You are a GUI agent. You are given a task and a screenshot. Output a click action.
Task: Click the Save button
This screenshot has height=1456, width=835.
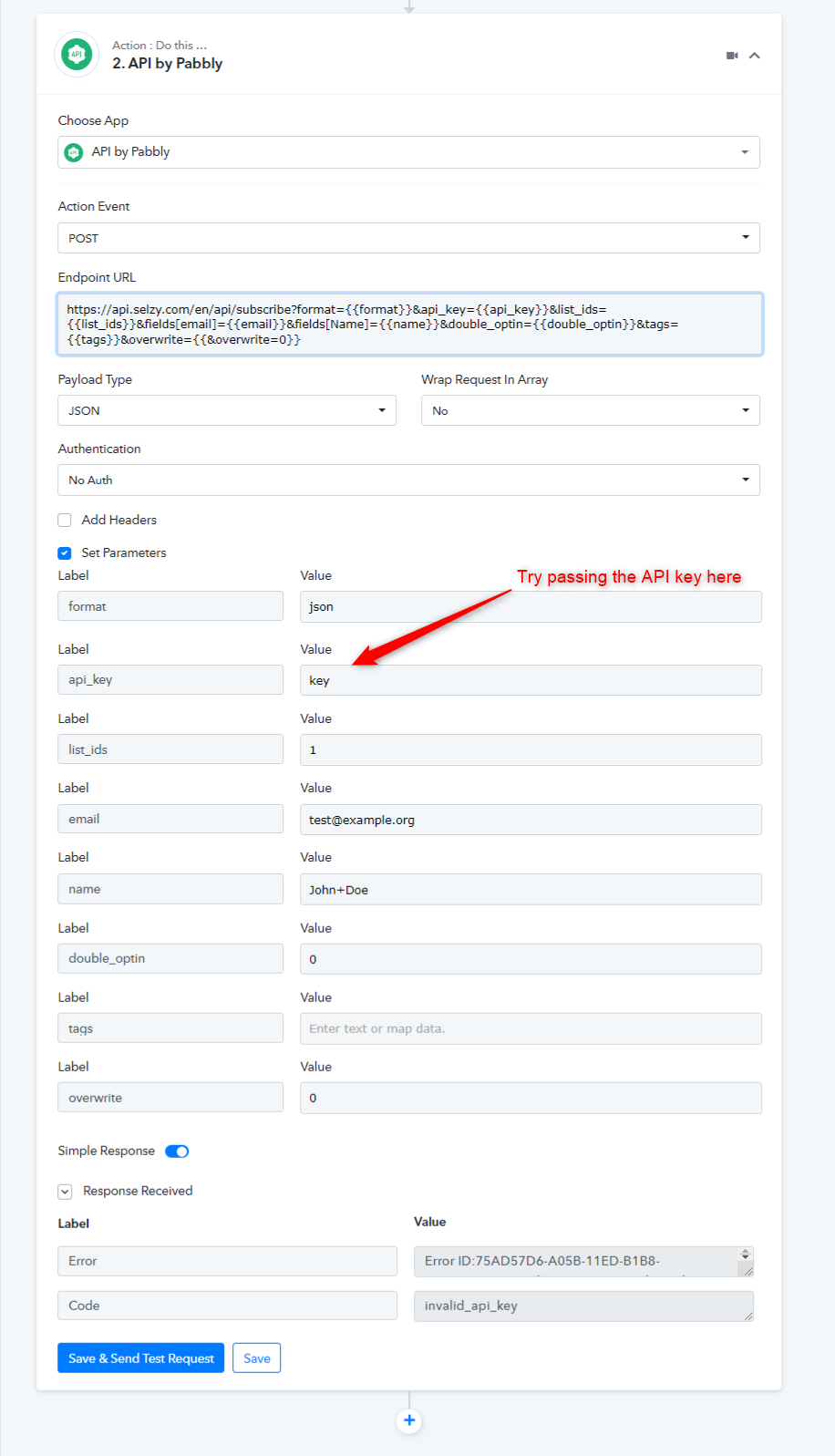257,1358
